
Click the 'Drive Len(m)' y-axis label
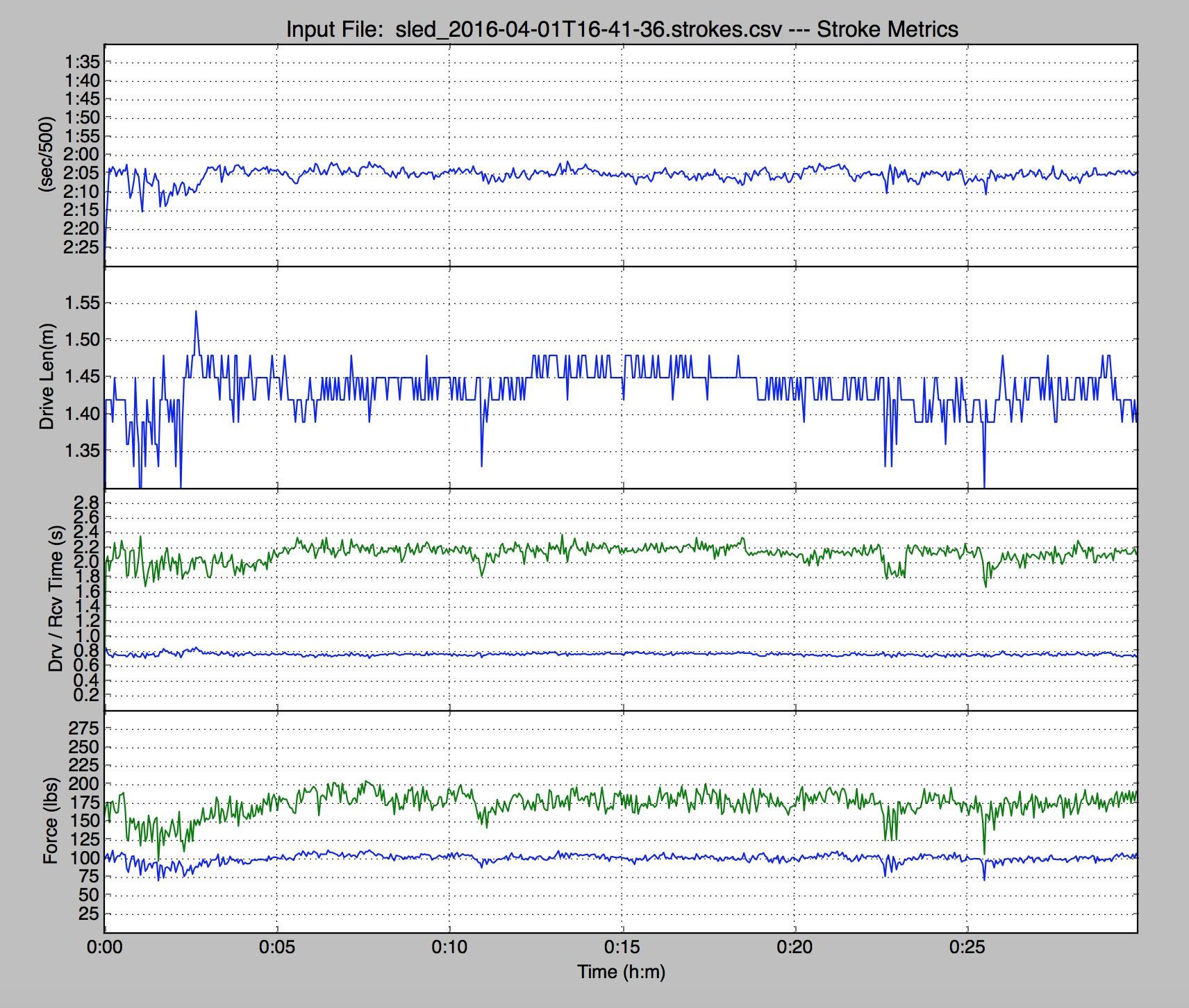tap(47, 376)
